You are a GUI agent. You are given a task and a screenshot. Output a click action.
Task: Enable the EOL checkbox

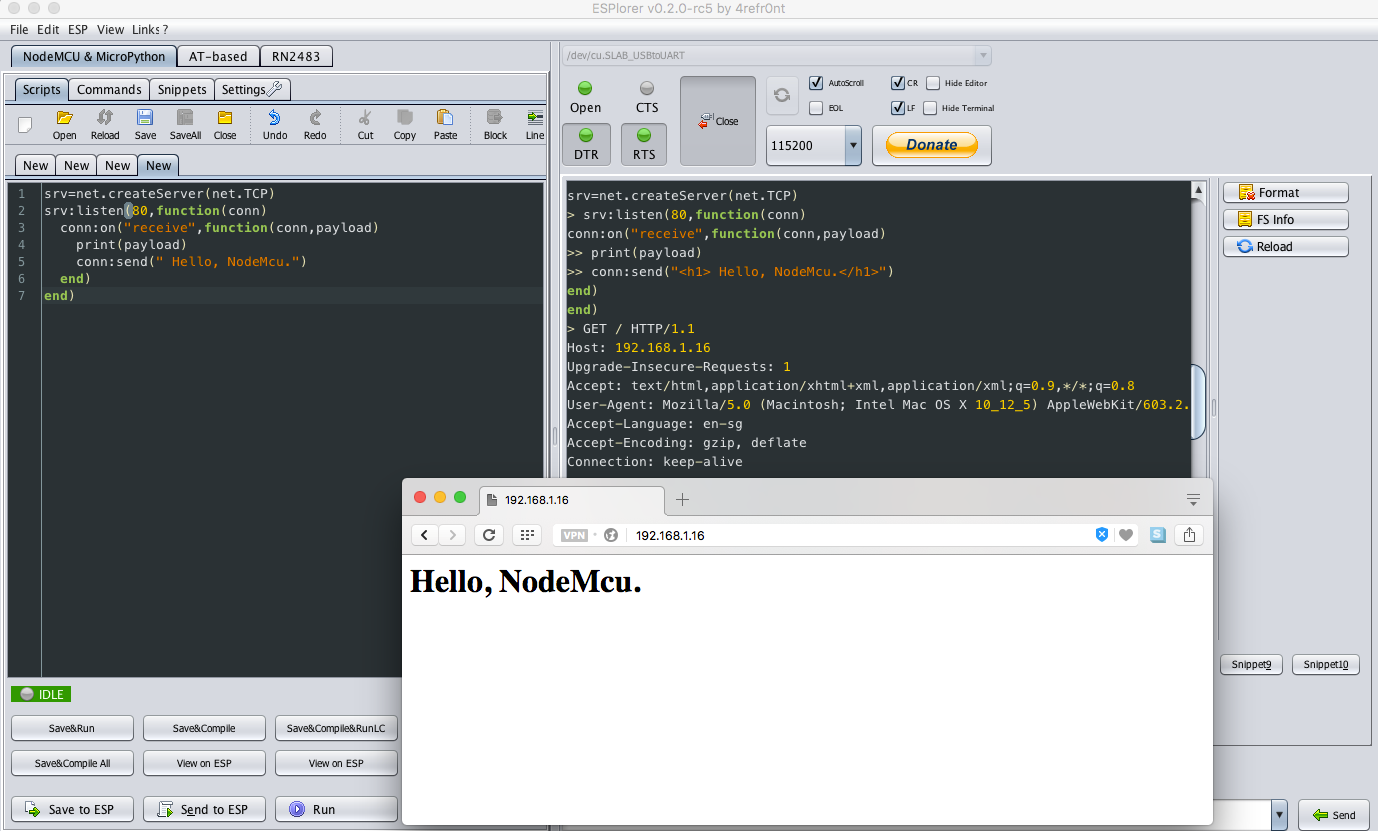816,107
